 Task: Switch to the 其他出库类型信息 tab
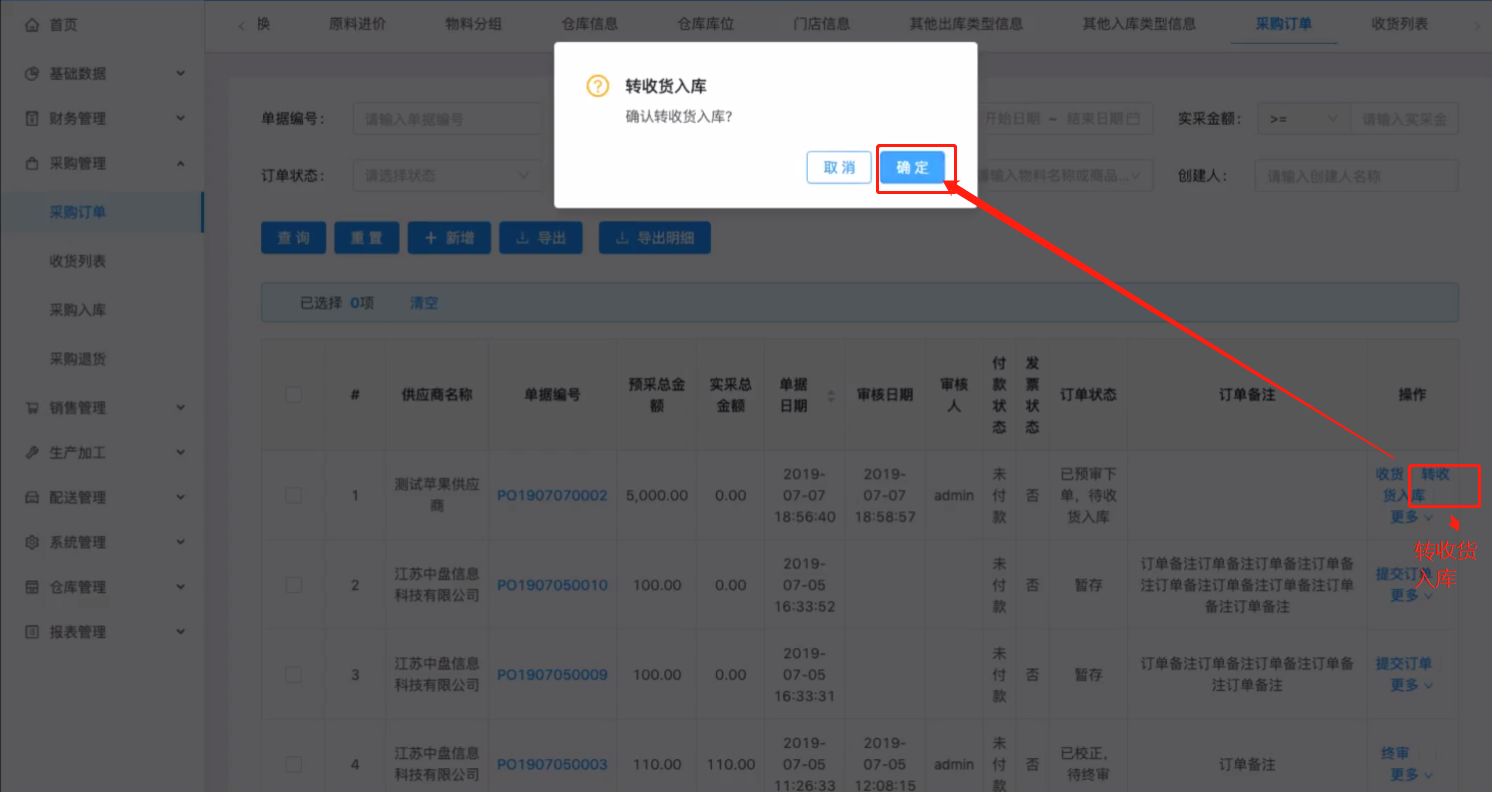966,24
